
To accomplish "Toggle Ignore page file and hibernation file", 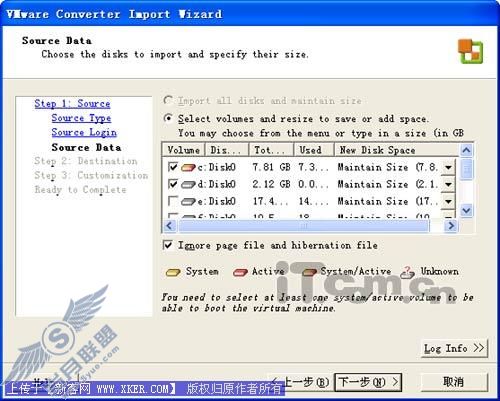I will coord(168,245).
